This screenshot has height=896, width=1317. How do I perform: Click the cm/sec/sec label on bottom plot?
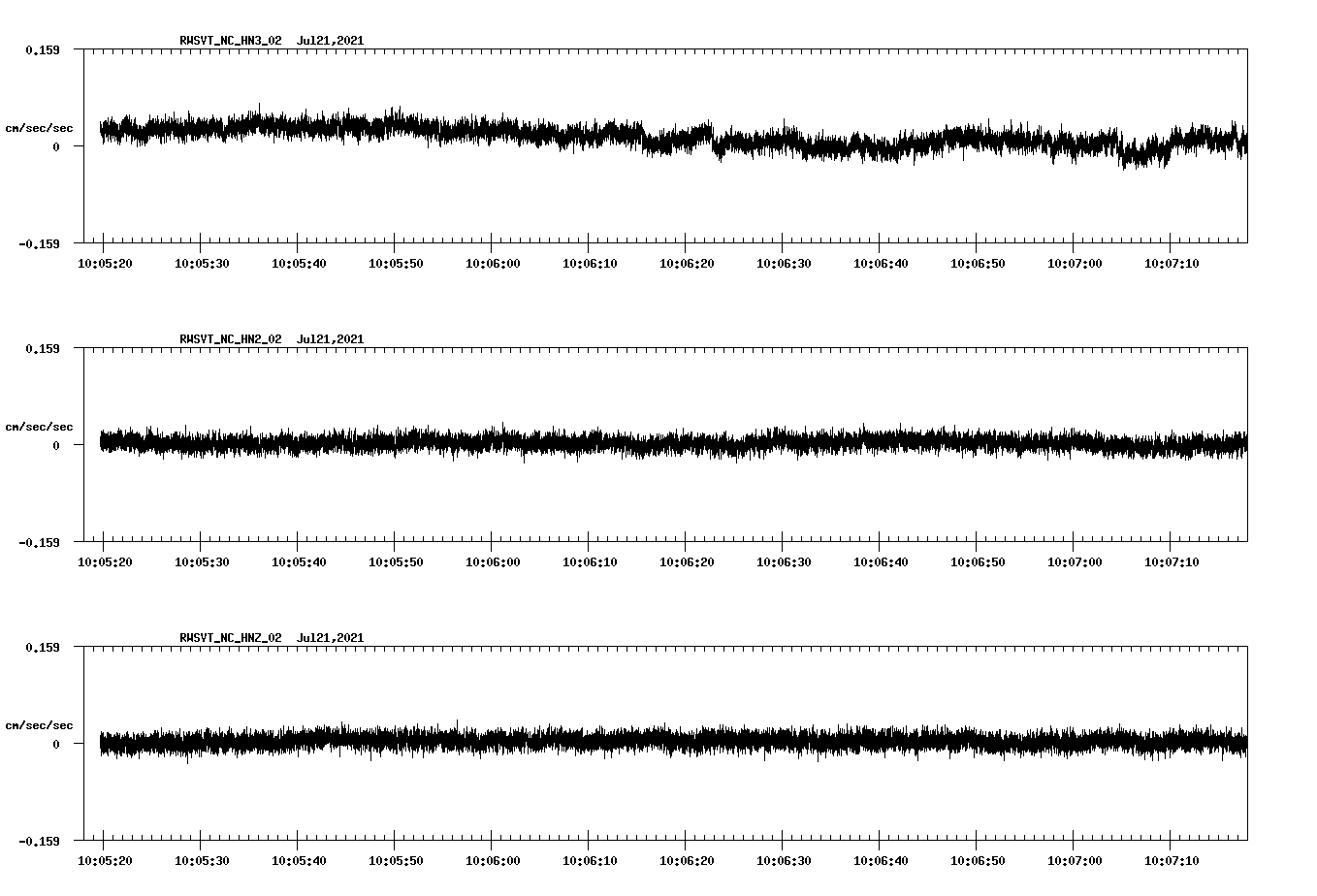pyautogui.click(x=39, y=723)
